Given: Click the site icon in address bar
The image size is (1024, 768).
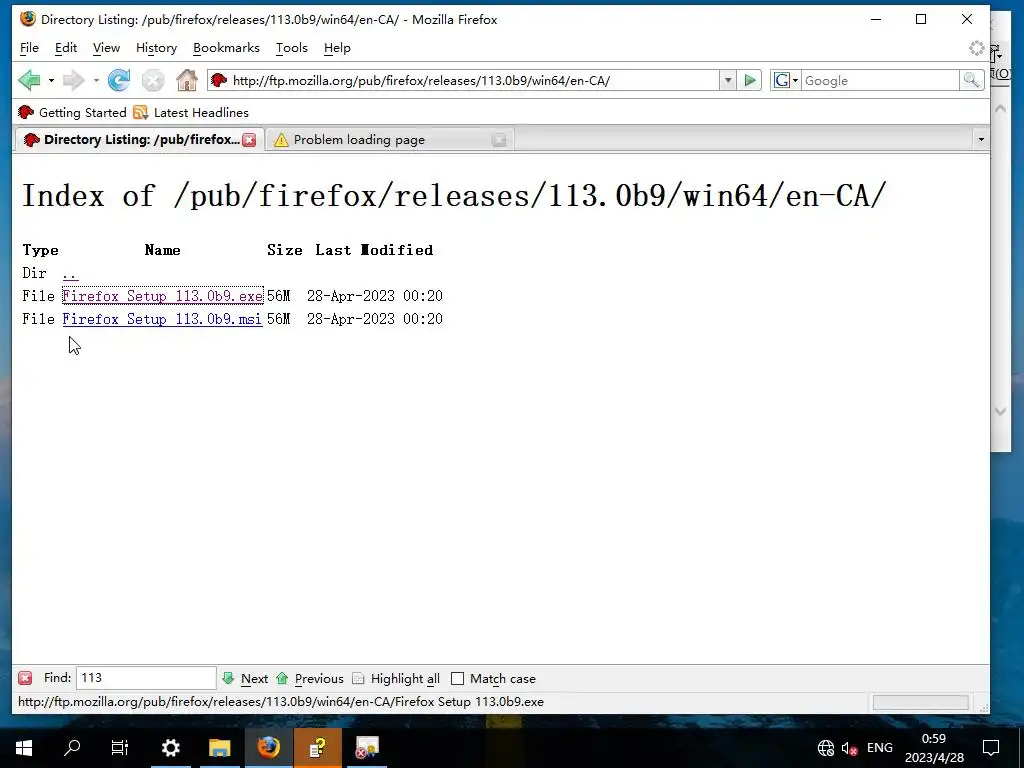Looking at the screenshot, I should coord(219,80).
